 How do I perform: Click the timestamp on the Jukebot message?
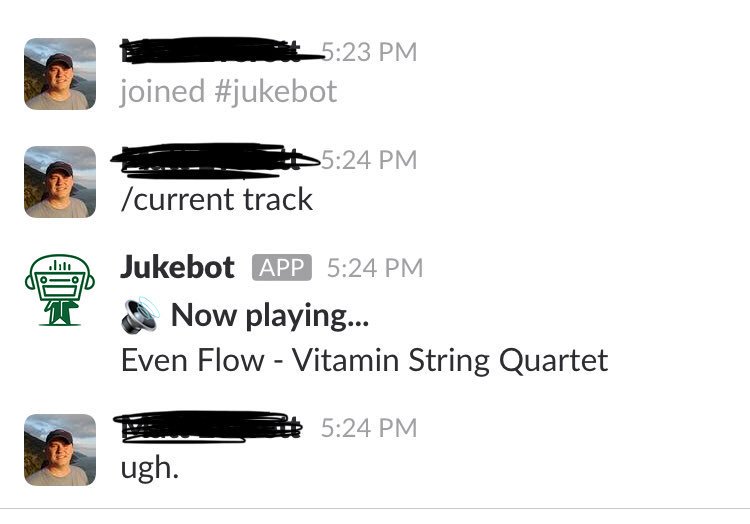(375, 267)
